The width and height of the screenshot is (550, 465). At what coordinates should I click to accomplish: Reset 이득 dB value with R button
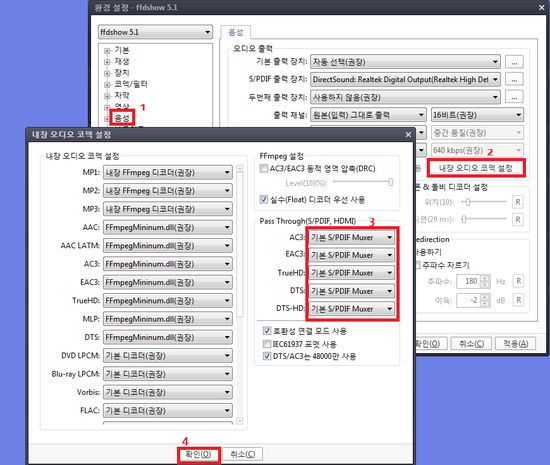(x=518, y=300)
